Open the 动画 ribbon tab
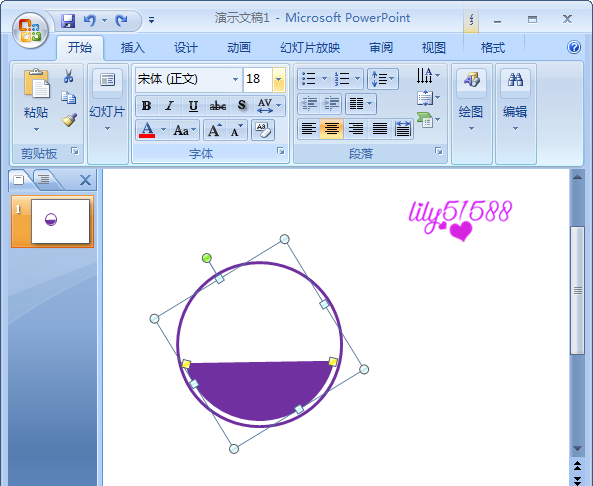 pyautogui.click(x=239, y=48)
